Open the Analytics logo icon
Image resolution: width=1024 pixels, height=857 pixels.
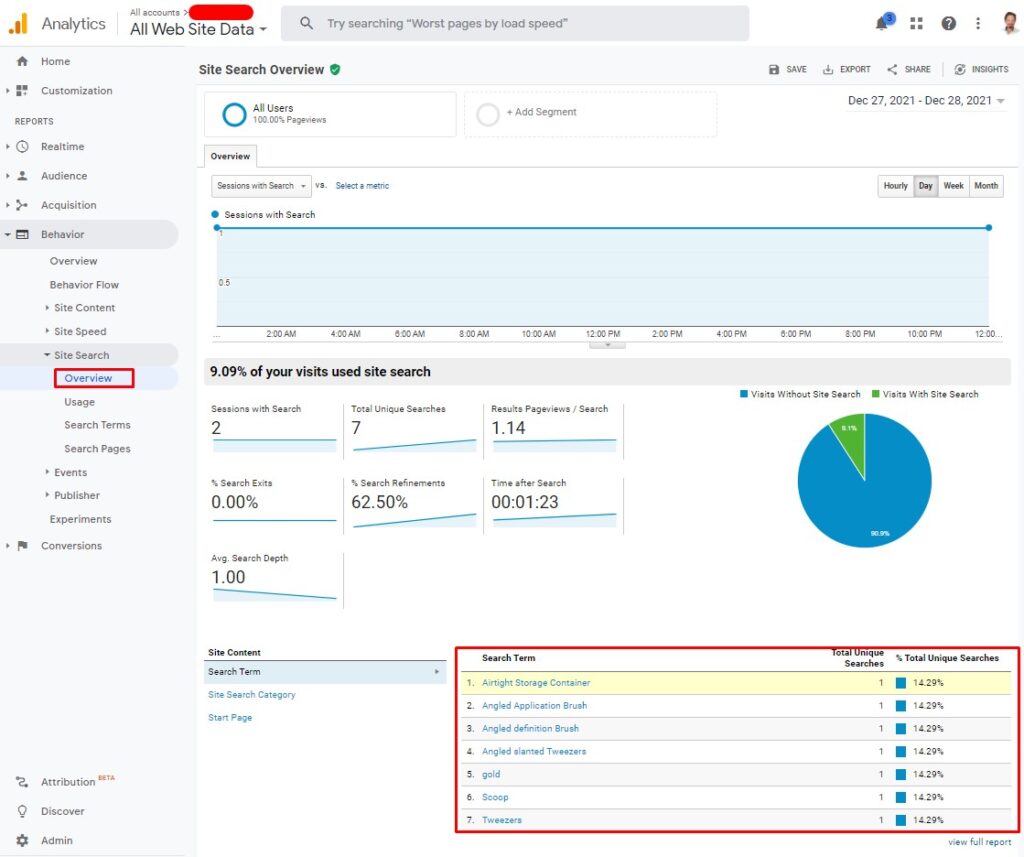pyautogui.click(x=17, y=22)
